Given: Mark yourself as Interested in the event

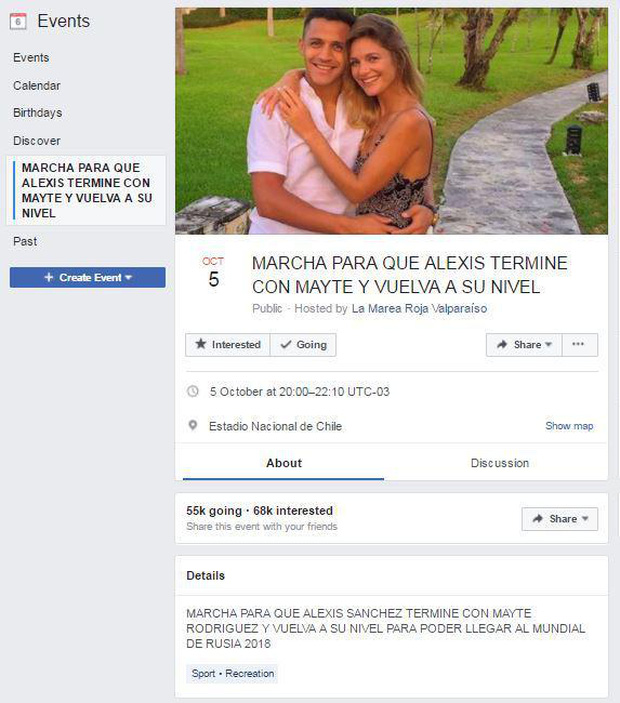Looking at the screenshot, I should (228, 344).
